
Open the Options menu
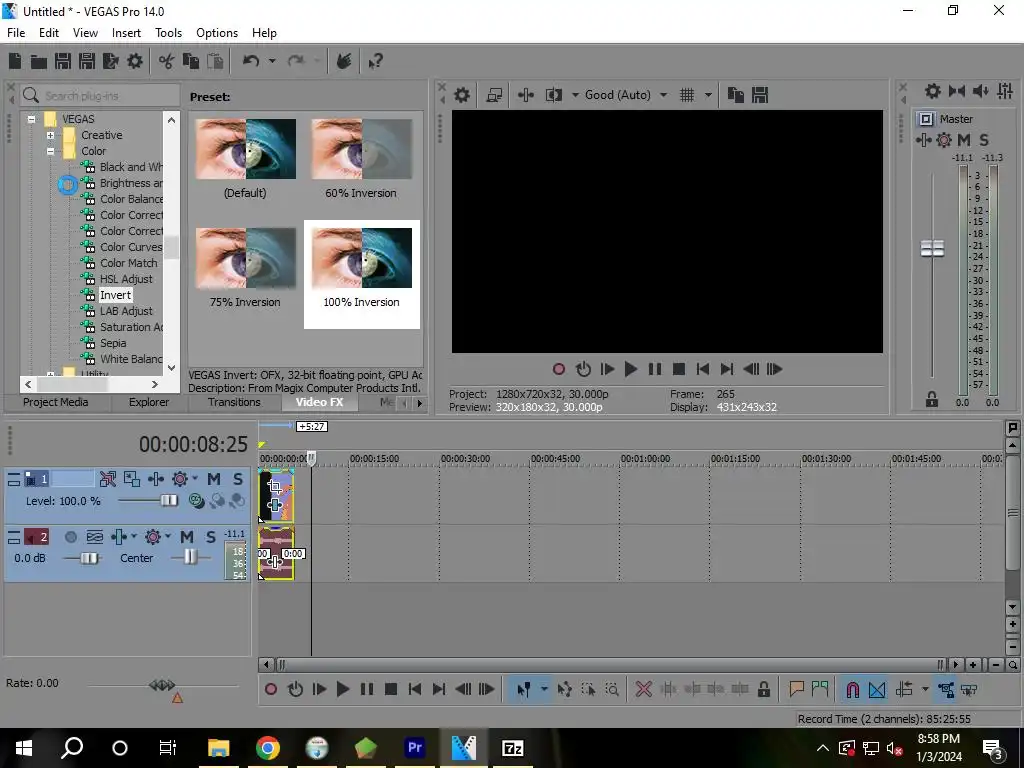[x=217, y=33]
